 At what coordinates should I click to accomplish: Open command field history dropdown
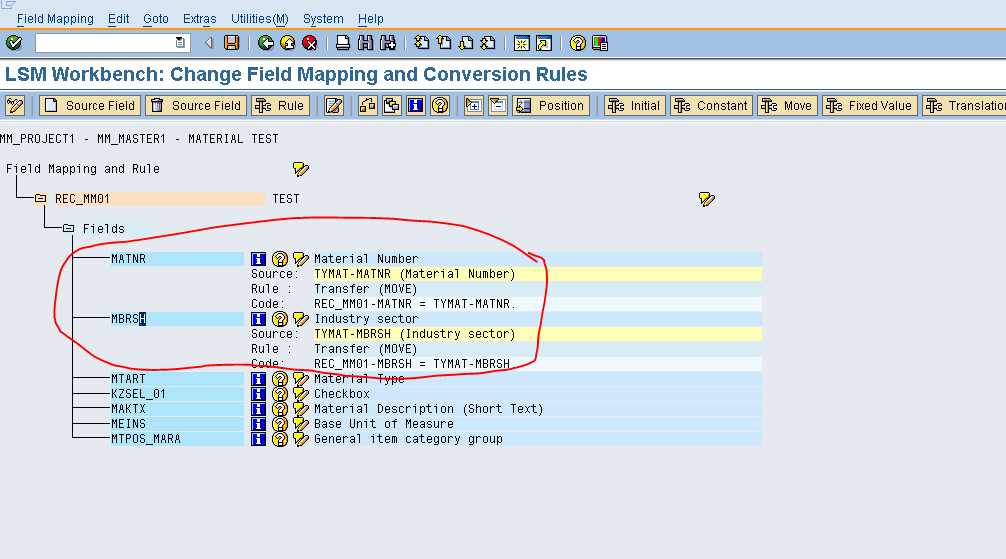click(x=180, y=43)
